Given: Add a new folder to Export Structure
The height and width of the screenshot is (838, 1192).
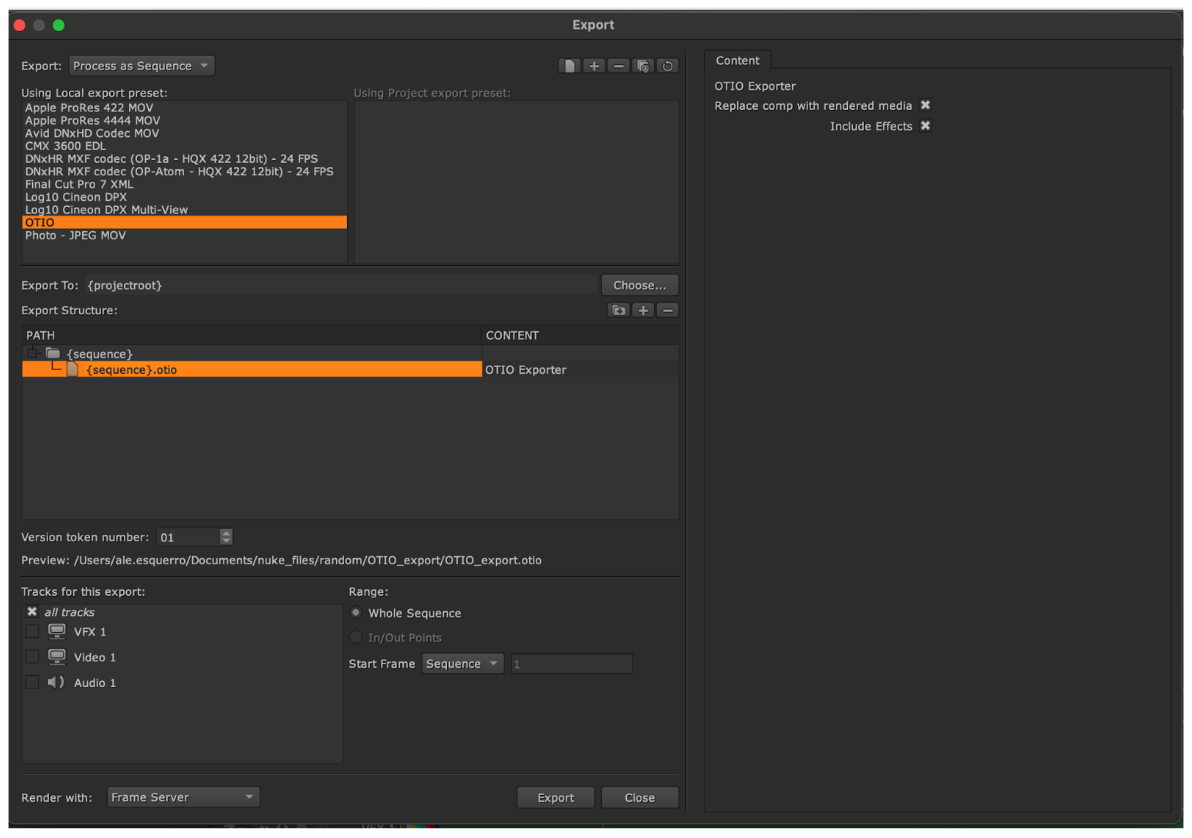Looking at the screenshot, I should (x=619, y=311).
